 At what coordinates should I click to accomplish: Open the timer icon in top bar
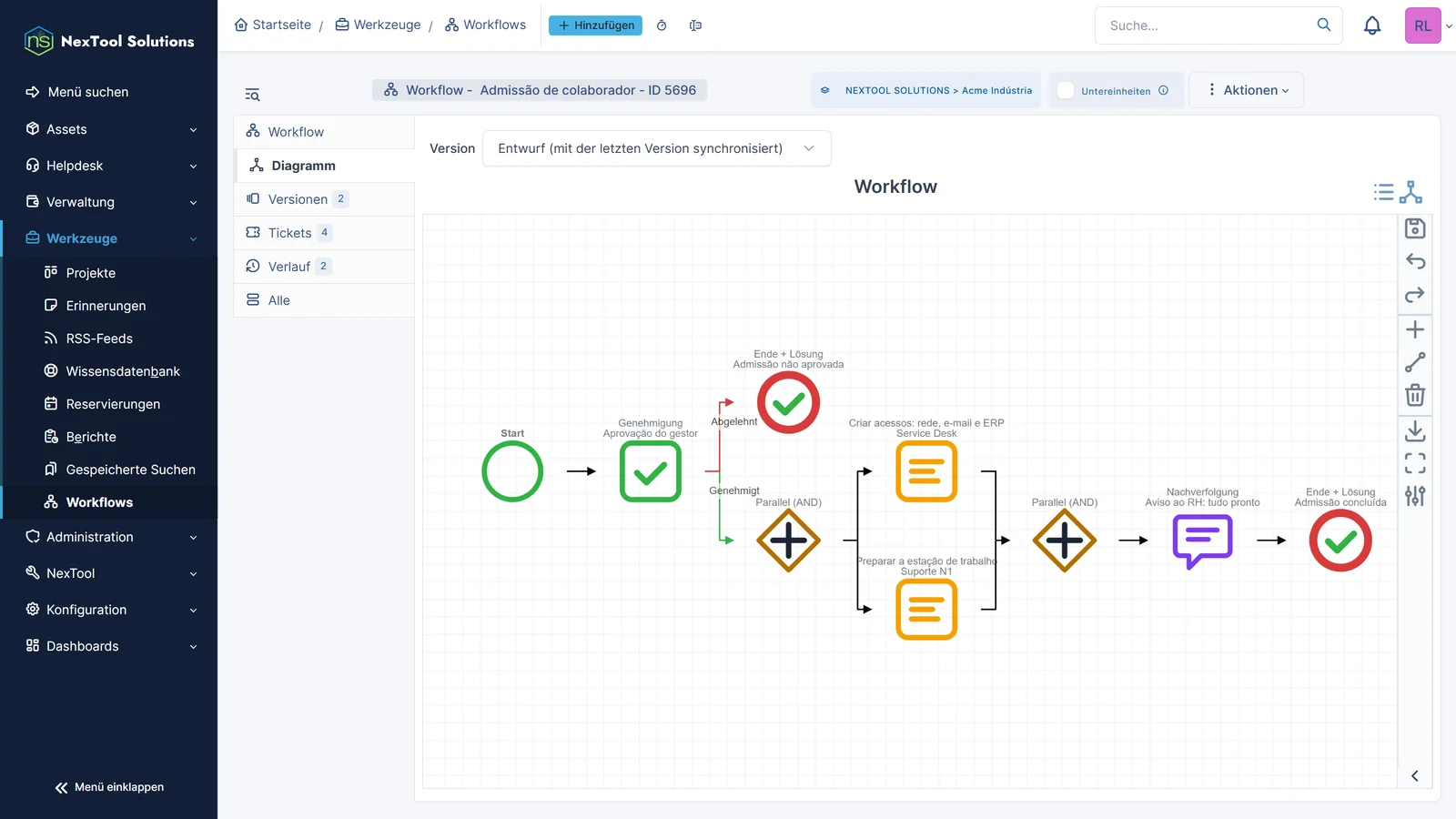click(x=662, y=25)
